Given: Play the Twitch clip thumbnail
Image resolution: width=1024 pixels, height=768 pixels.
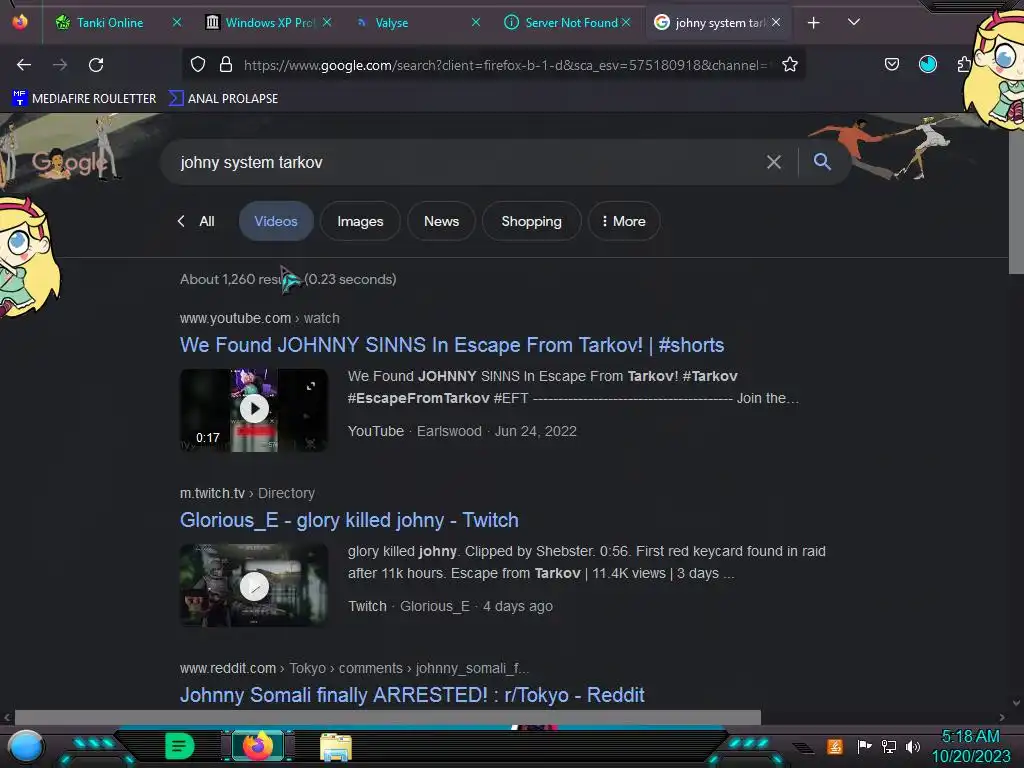Looking at the screenshot, I should [x=254, y=585].
